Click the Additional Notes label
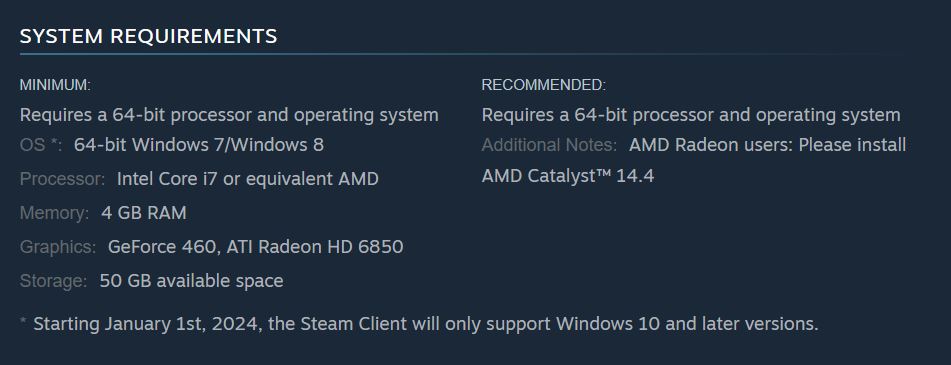This screenshot has height=365, width=951. (549, 146)
